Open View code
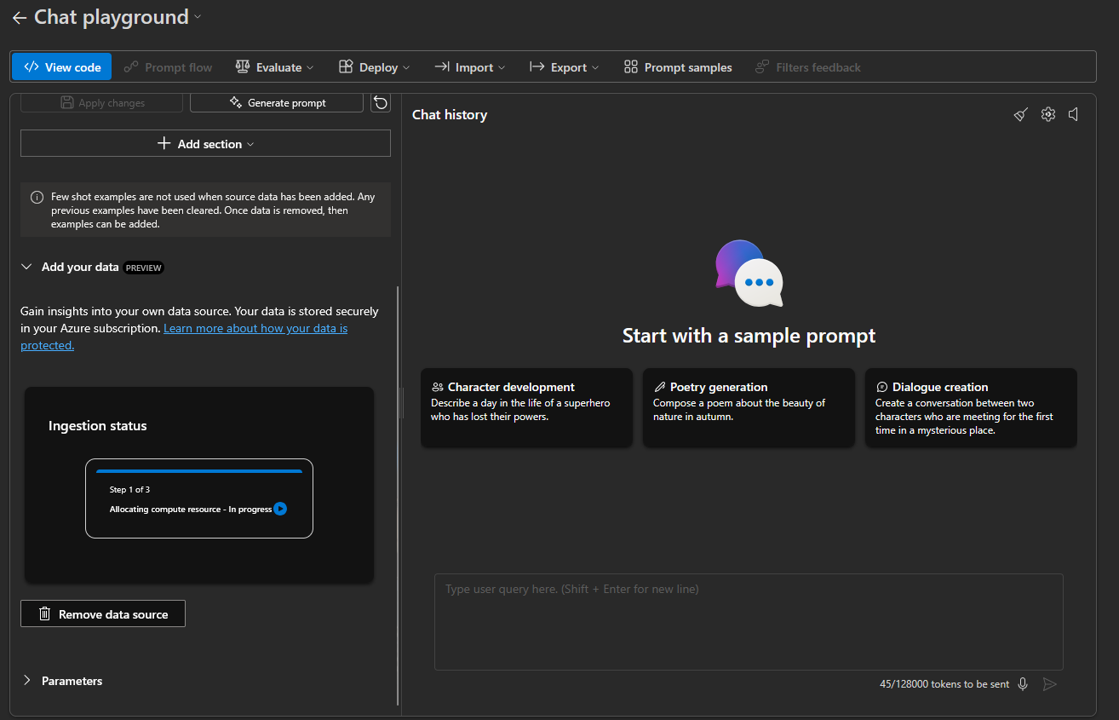 61,66
